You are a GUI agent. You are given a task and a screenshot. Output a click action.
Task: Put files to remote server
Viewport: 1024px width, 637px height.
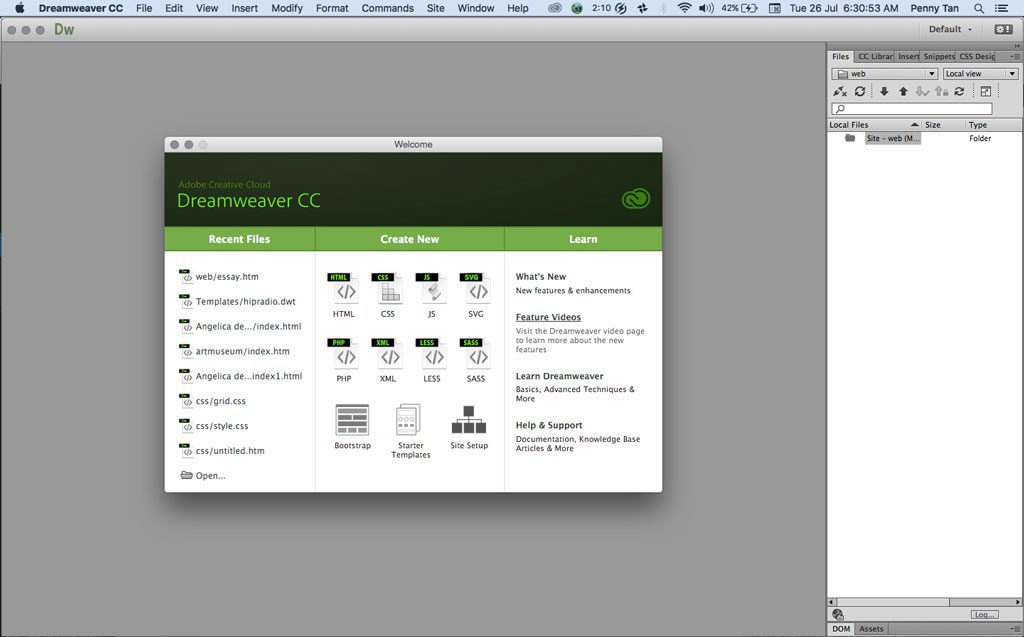(903, 91)
